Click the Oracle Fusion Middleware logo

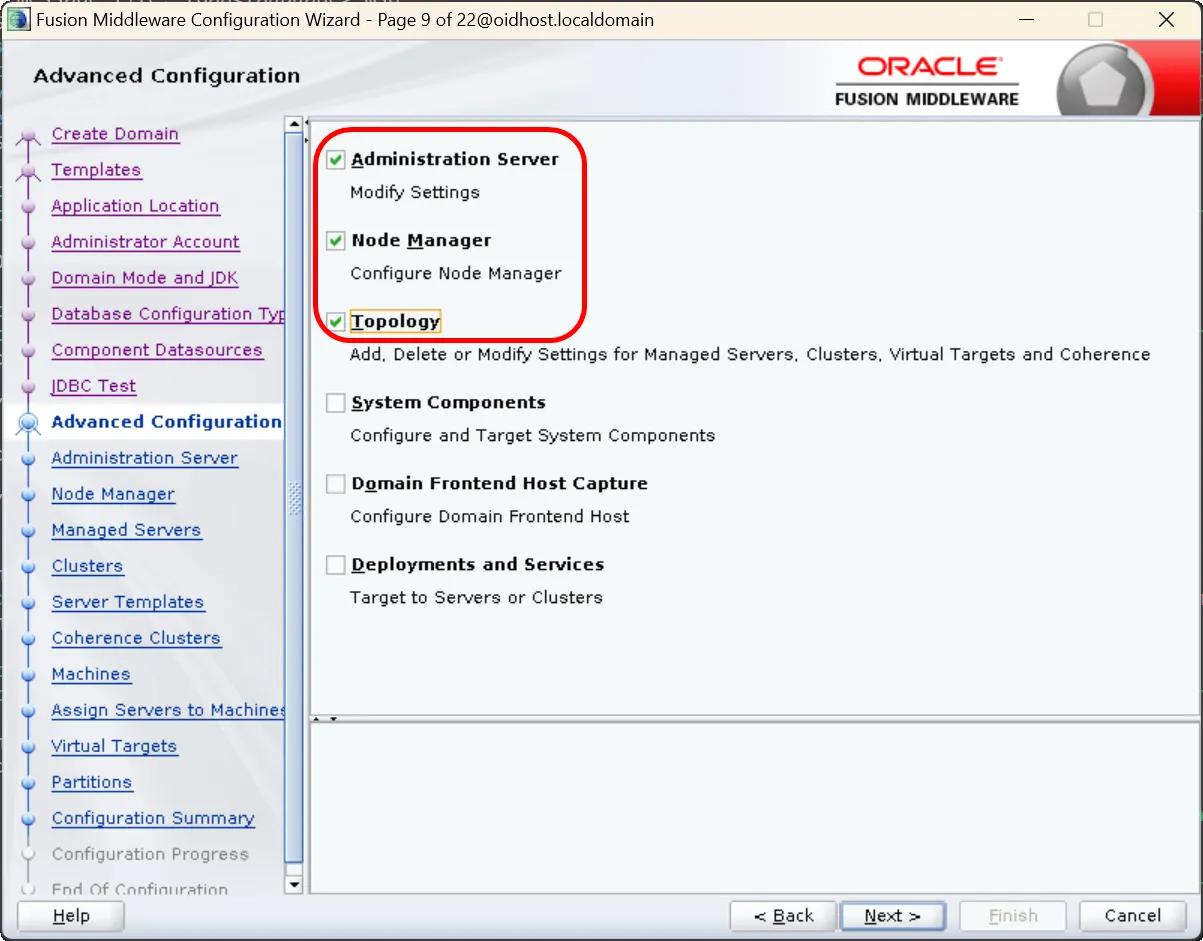[x=926, y=80]
